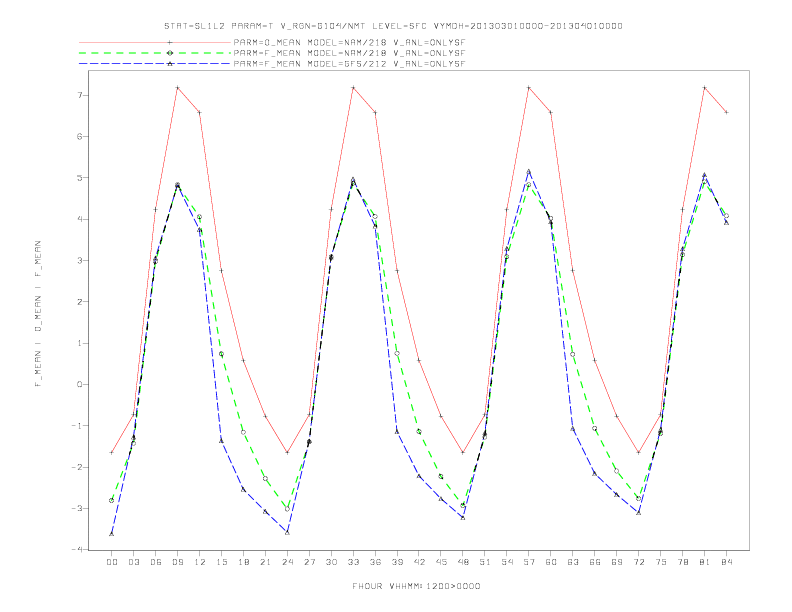Click y-axis tick label 7

coord(79,95)
